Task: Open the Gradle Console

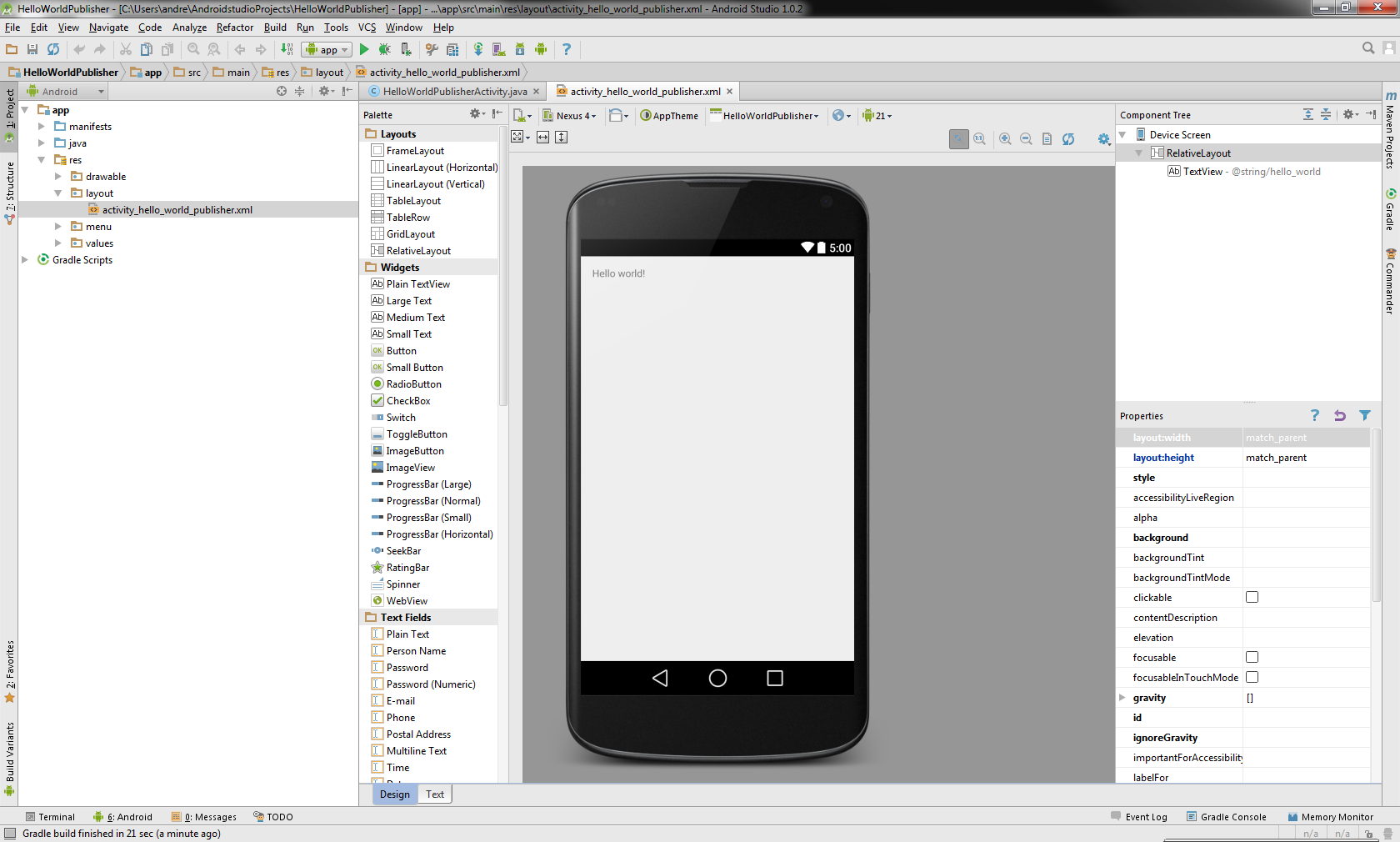Action: (x=1226, y=817)
